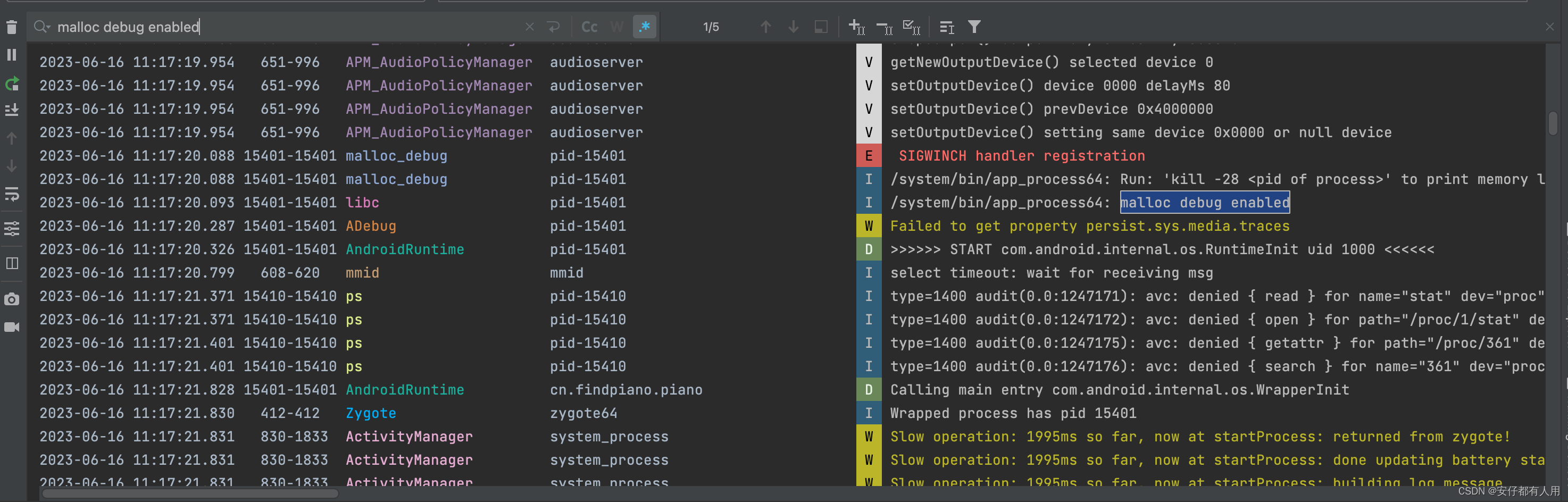Click timestamp '2023-06-16 11:17:20.799'
Image resolution: width=1568 pixels, height=502 pixels.
[137, 273]
